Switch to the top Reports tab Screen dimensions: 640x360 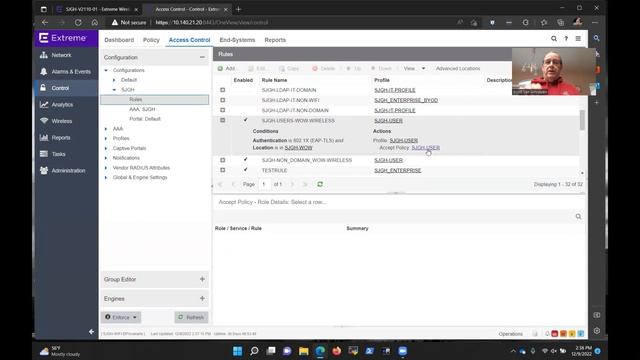pos(275,40)
